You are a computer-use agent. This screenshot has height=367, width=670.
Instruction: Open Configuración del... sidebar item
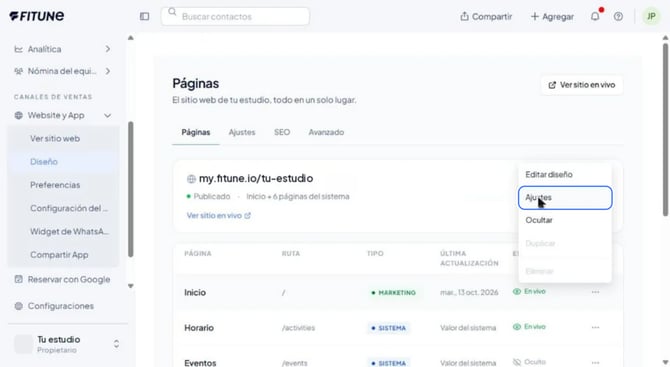(x=63, y=208)
